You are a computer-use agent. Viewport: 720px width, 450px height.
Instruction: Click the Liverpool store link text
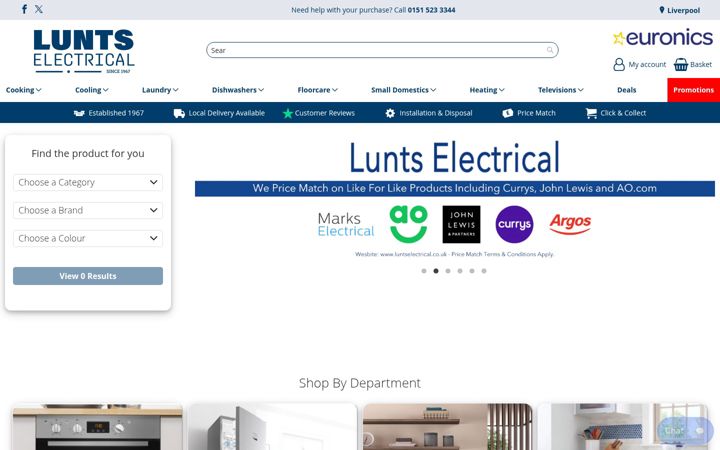[683, 10]
